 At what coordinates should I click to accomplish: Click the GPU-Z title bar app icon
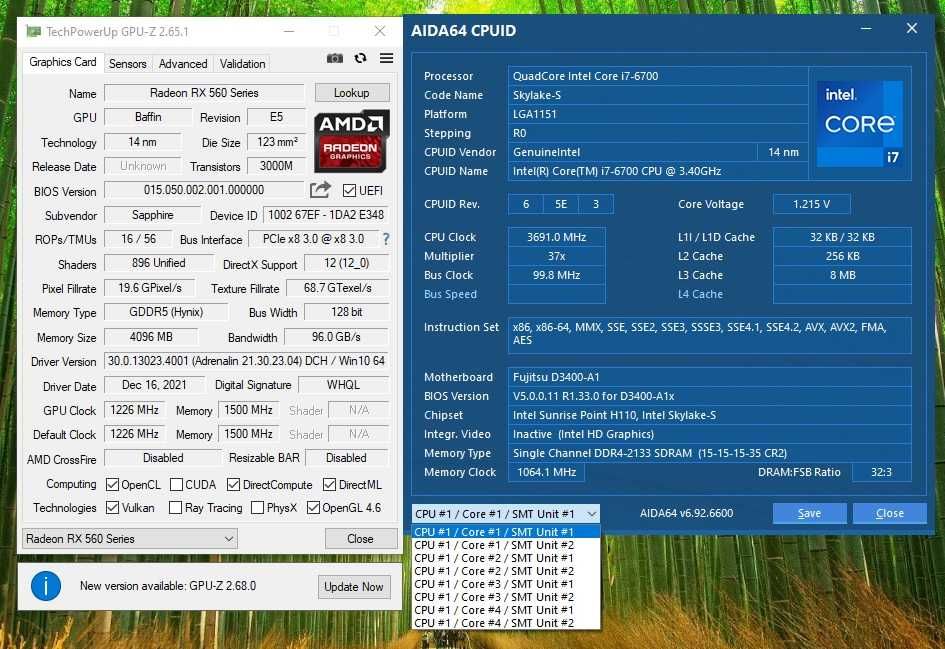[34, 31]
